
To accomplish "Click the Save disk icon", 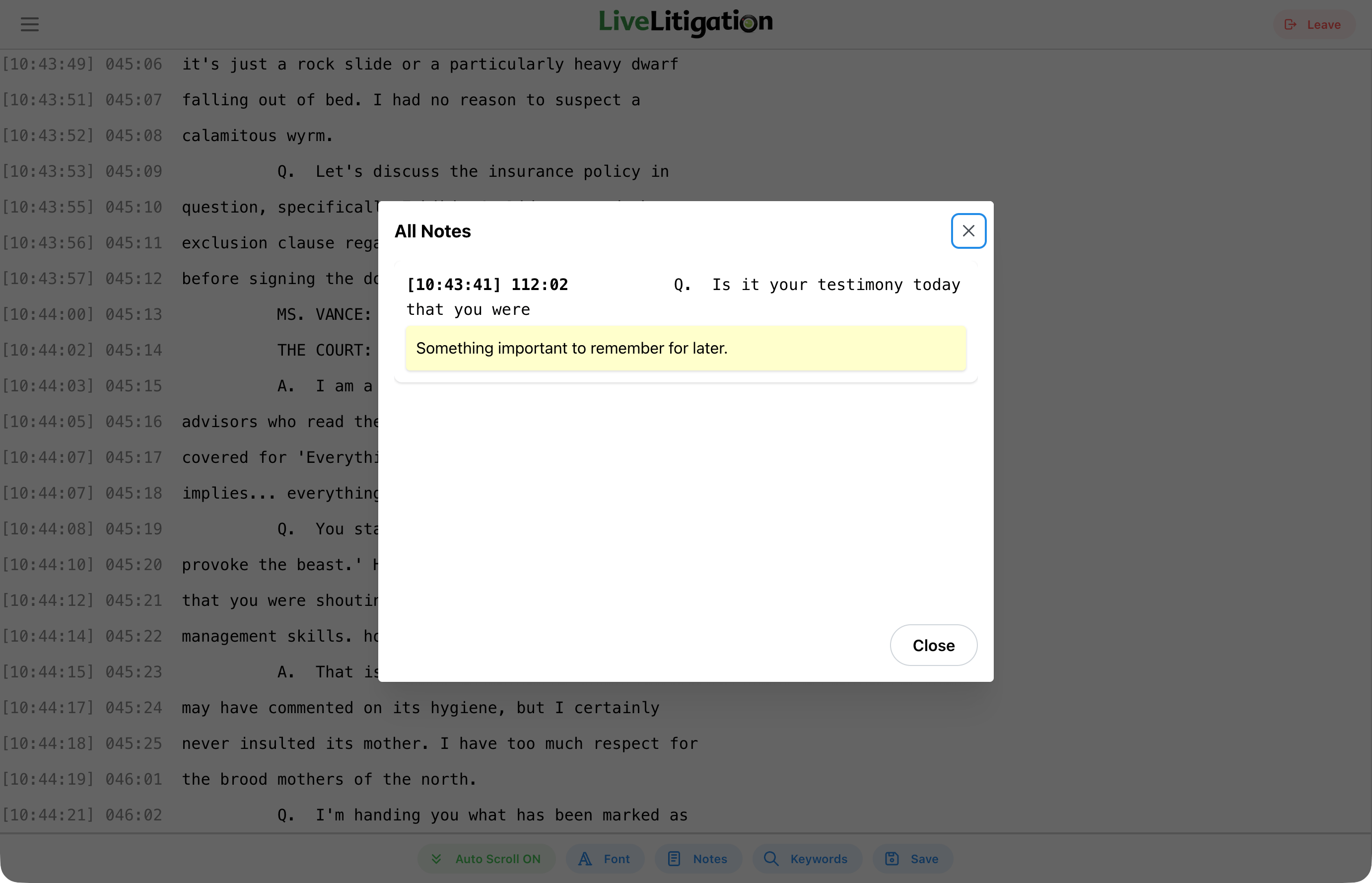I will (x=892, y=858).
